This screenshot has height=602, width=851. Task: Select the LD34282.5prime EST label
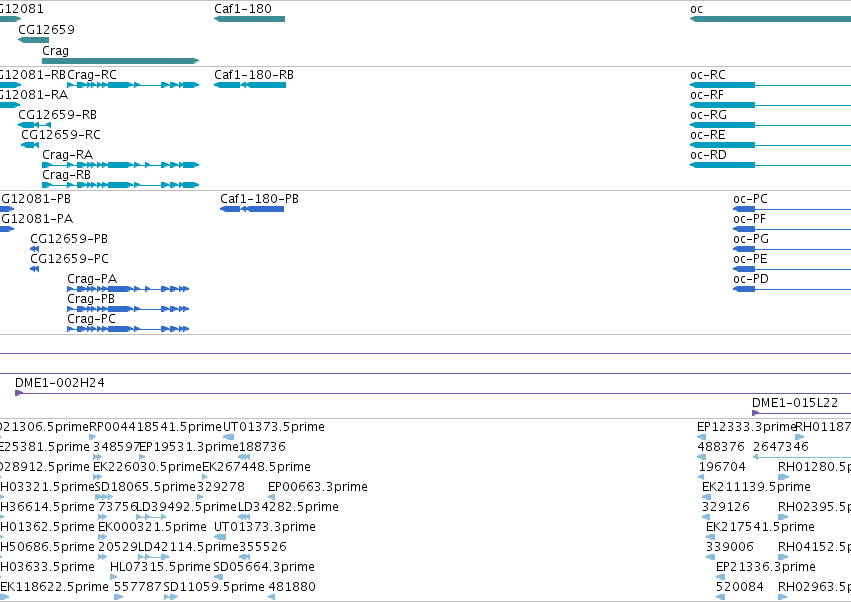(x=288, y=506)
